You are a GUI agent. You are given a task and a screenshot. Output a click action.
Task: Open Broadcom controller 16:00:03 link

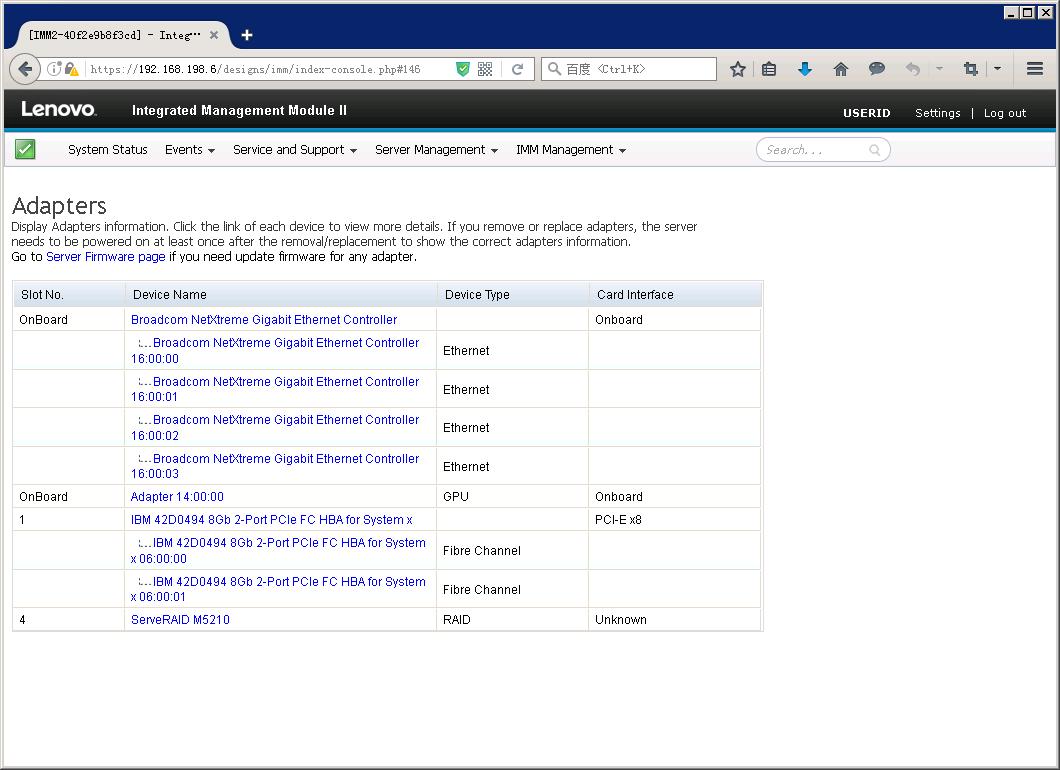(x=275, y=466)
